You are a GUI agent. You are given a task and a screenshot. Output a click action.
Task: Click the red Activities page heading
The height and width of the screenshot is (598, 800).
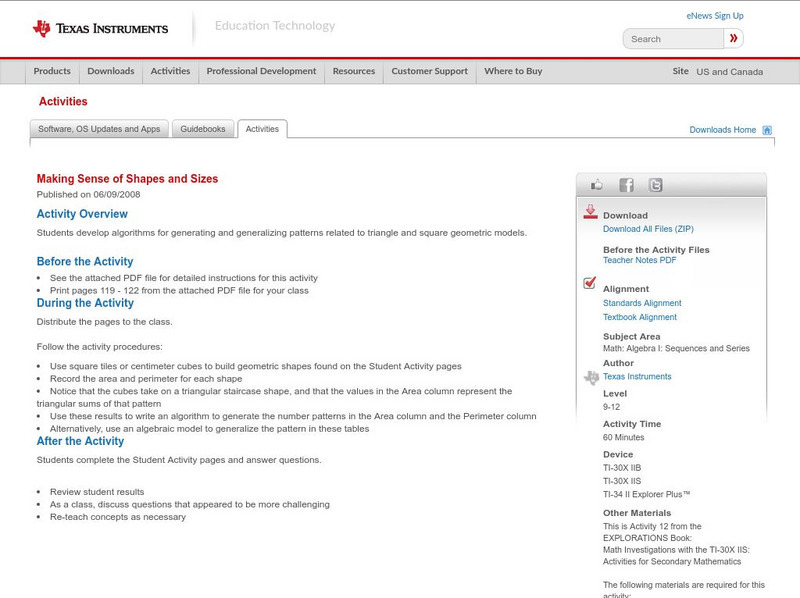pos(63,102)
